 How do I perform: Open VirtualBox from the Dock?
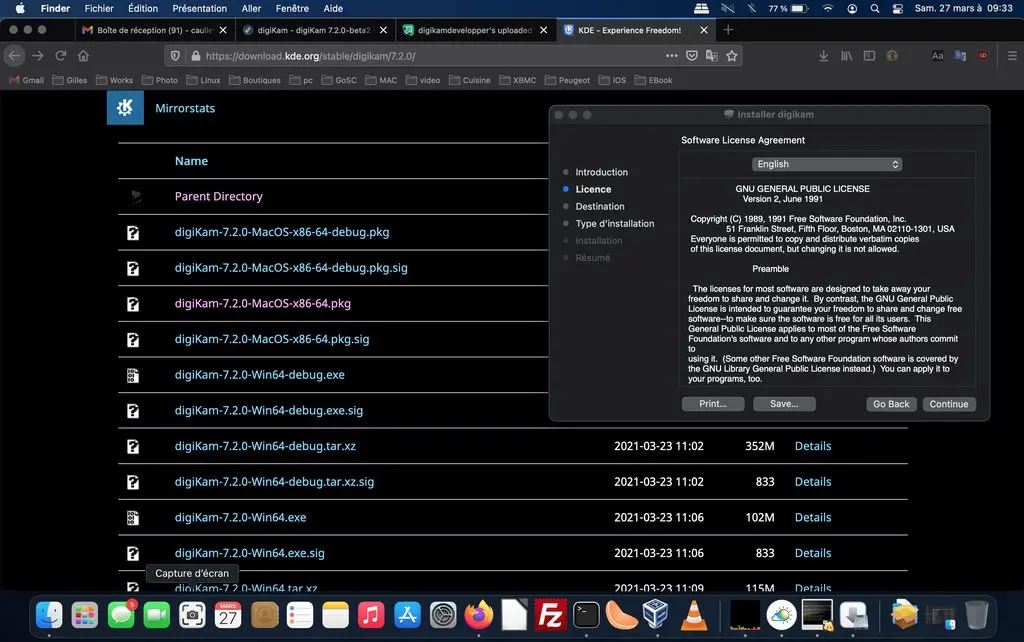pos(657,615)
